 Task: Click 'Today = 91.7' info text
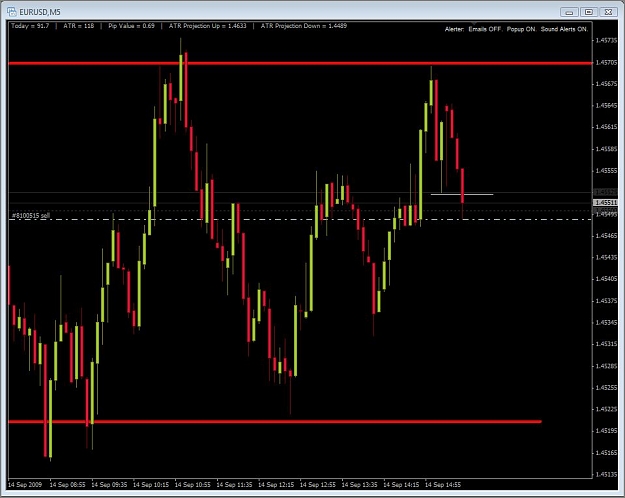tap(30, 26)
